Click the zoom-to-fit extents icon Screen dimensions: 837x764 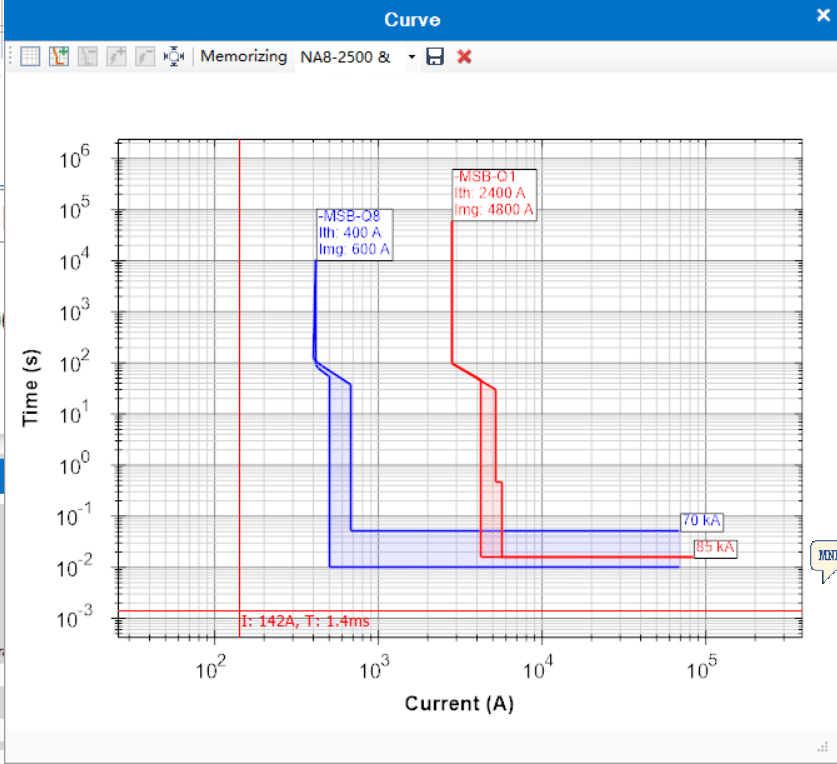(173, 56)
